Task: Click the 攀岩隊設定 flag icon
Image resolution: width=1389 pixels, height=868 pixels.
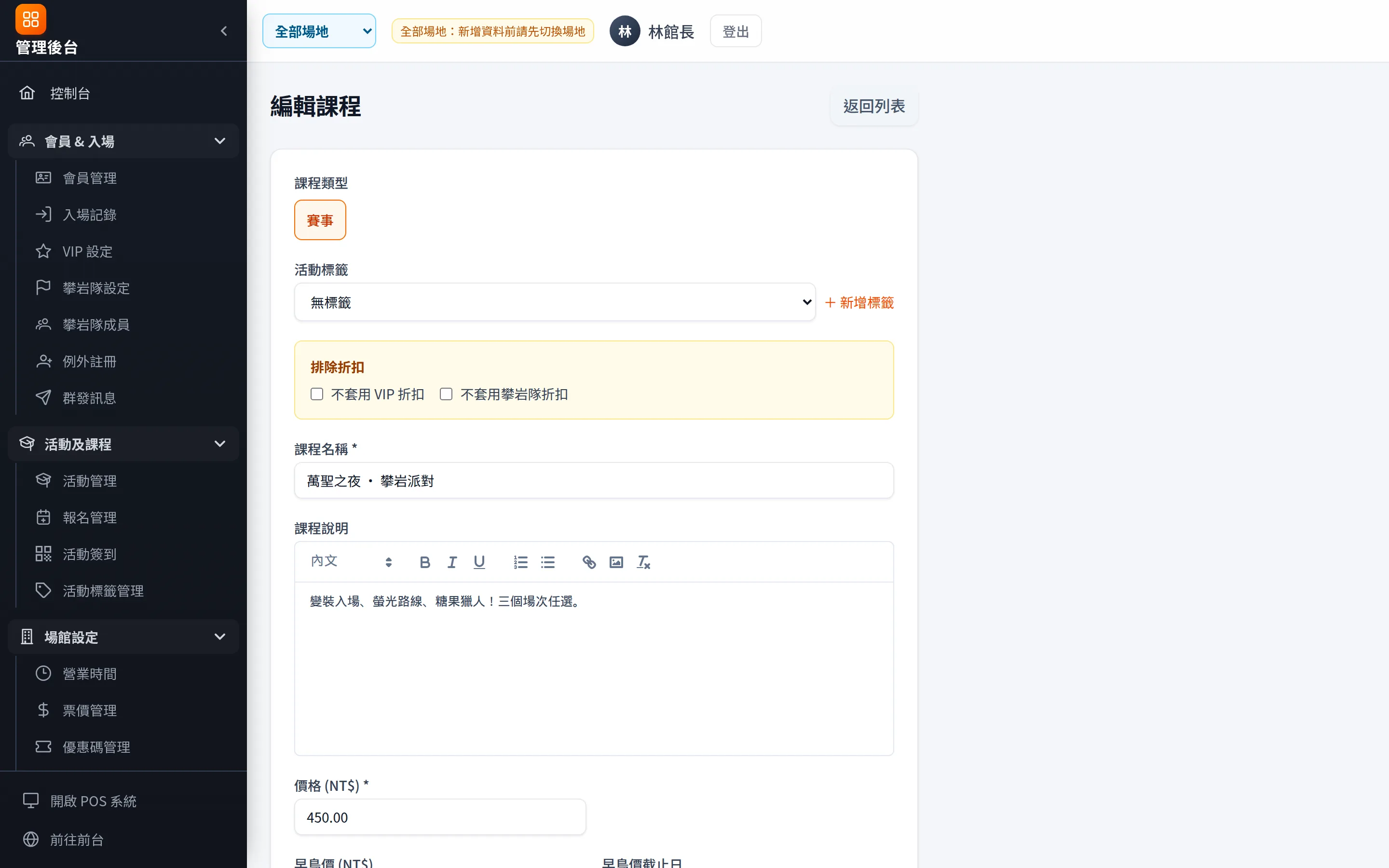Action: [43, 287]
